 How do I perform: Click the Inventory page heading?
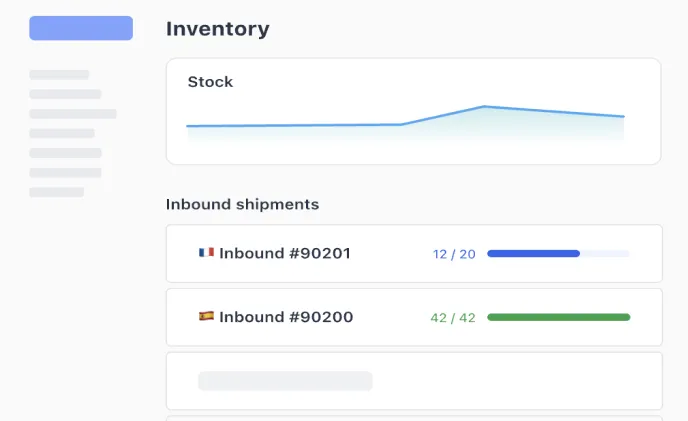click(218, 29)
